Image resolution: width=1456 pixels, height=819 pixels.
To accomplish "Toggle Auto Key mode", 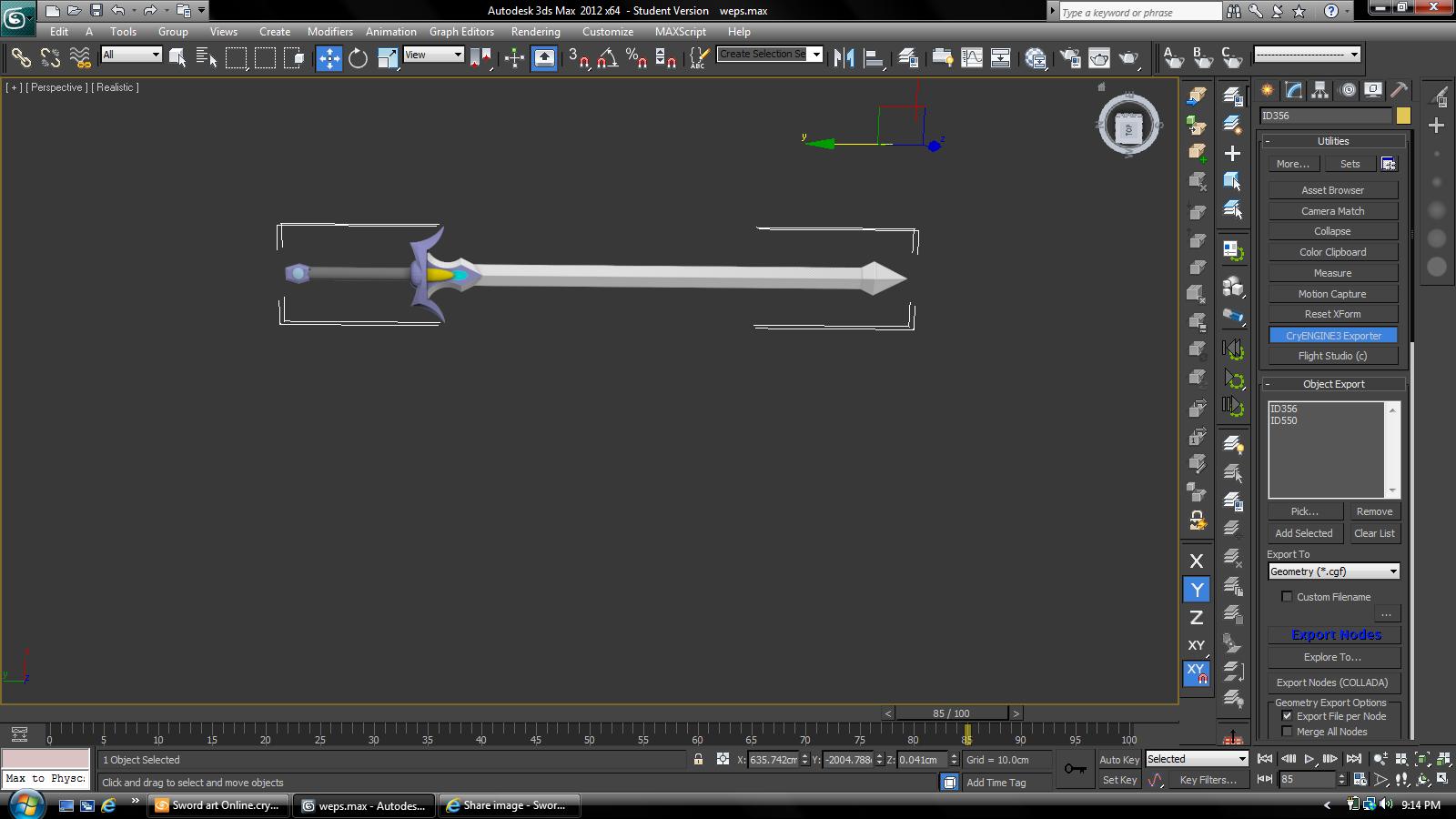I will pos(1119,760).
